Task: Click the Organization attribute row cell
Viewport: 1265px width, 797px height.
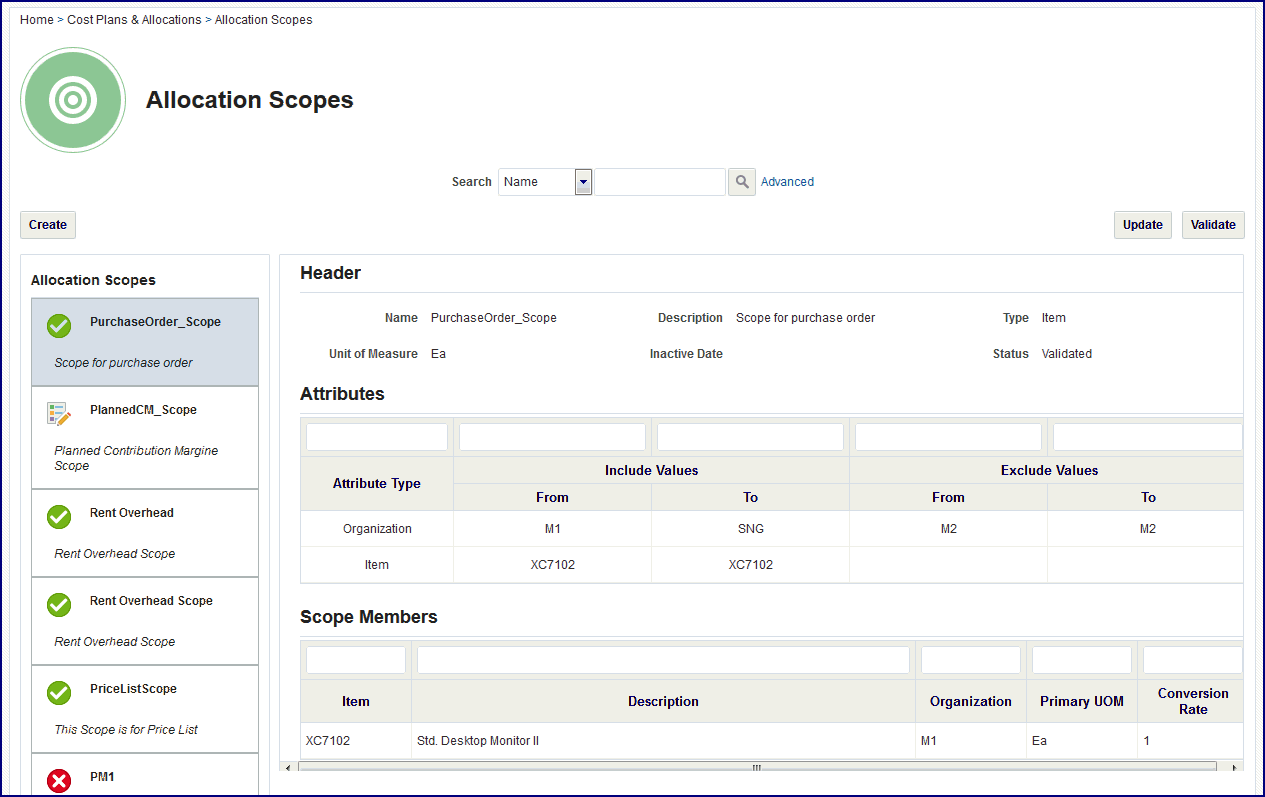Action: (x=377, y=529)
